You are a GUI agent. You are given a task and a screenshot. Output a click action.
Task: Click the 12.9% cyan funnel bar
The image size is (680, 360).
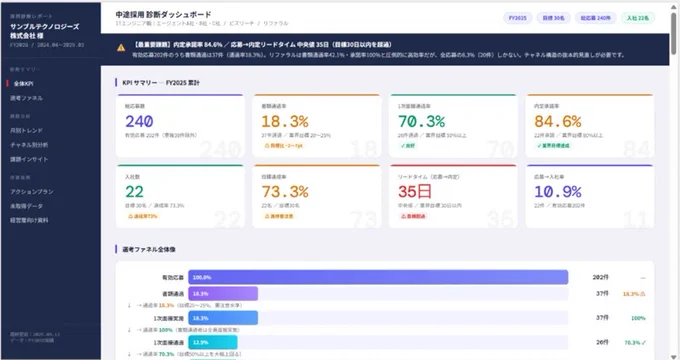tap(212, 342)
